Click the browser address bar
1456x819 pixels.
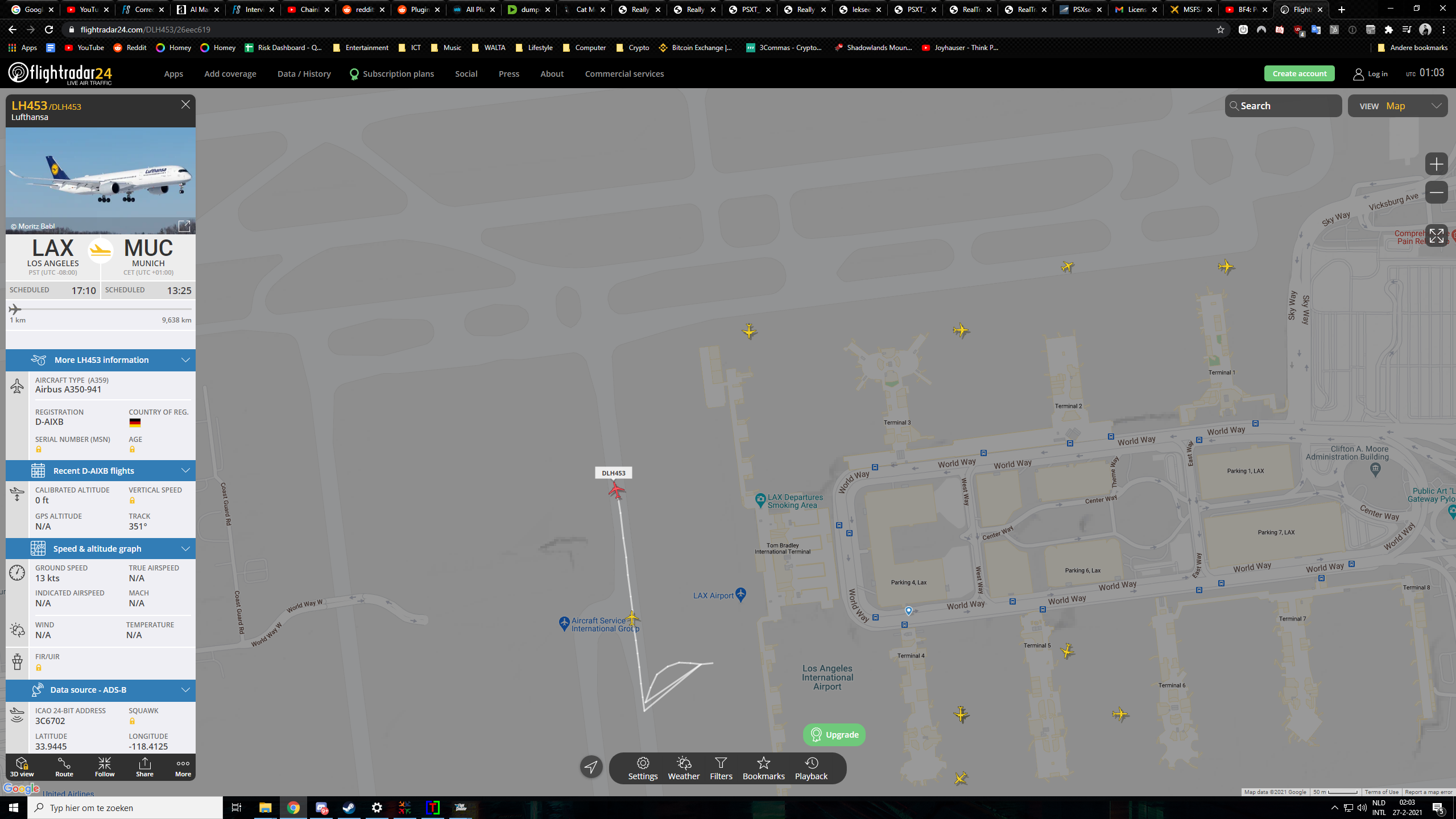[643, 30]
